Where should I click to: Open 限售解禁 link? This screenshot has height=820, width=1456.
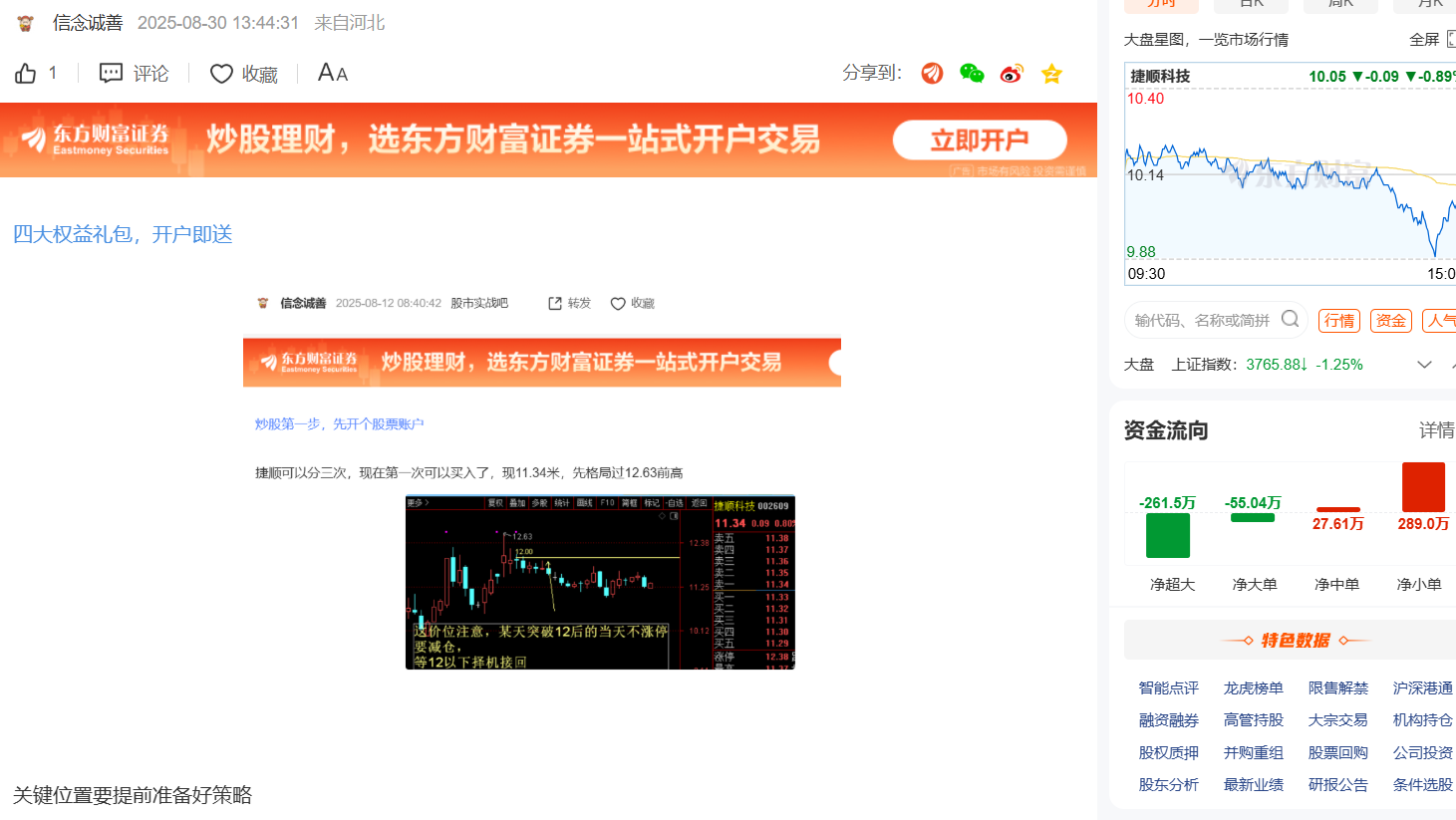click(1338, 688)
